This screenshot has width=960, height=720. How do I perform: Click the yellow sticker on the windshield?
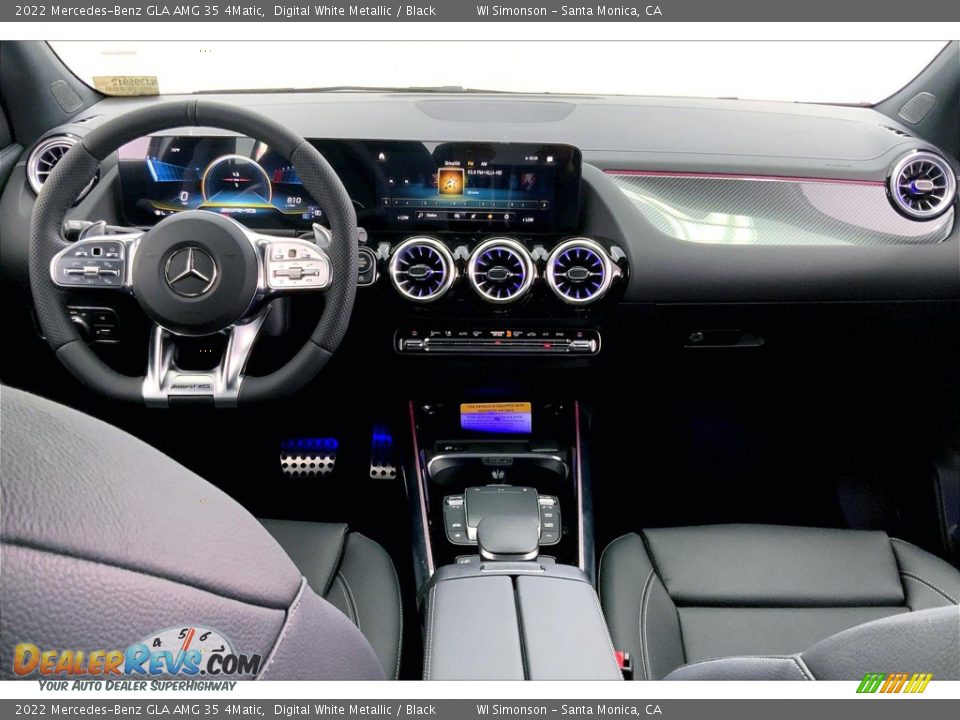[127, 85]
